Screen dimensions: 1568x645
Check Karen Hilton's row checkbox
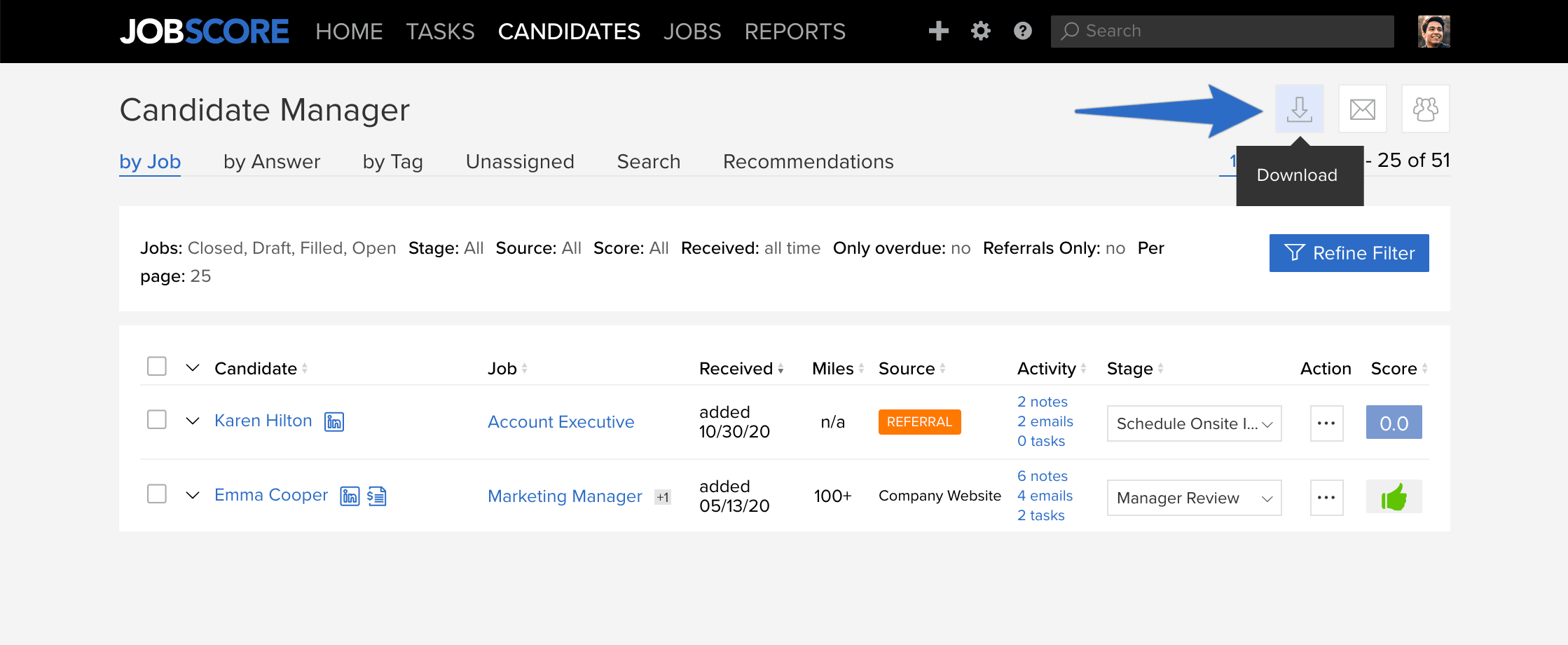157,419
